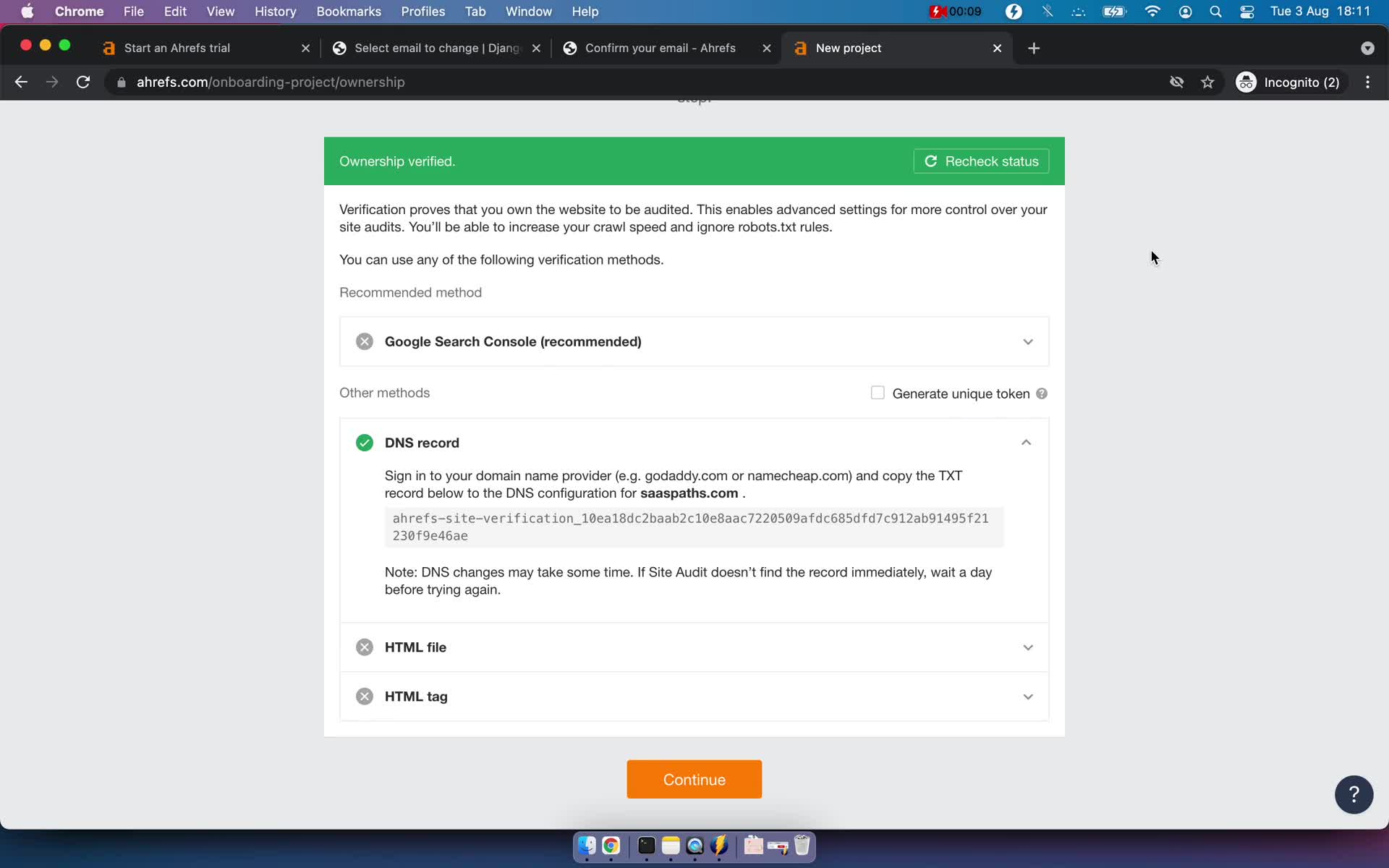Image resolution: width=1389 pixels, height=868 pixels.
Task: Expand the HTML tag verification method
Action: pos(1027,696)
